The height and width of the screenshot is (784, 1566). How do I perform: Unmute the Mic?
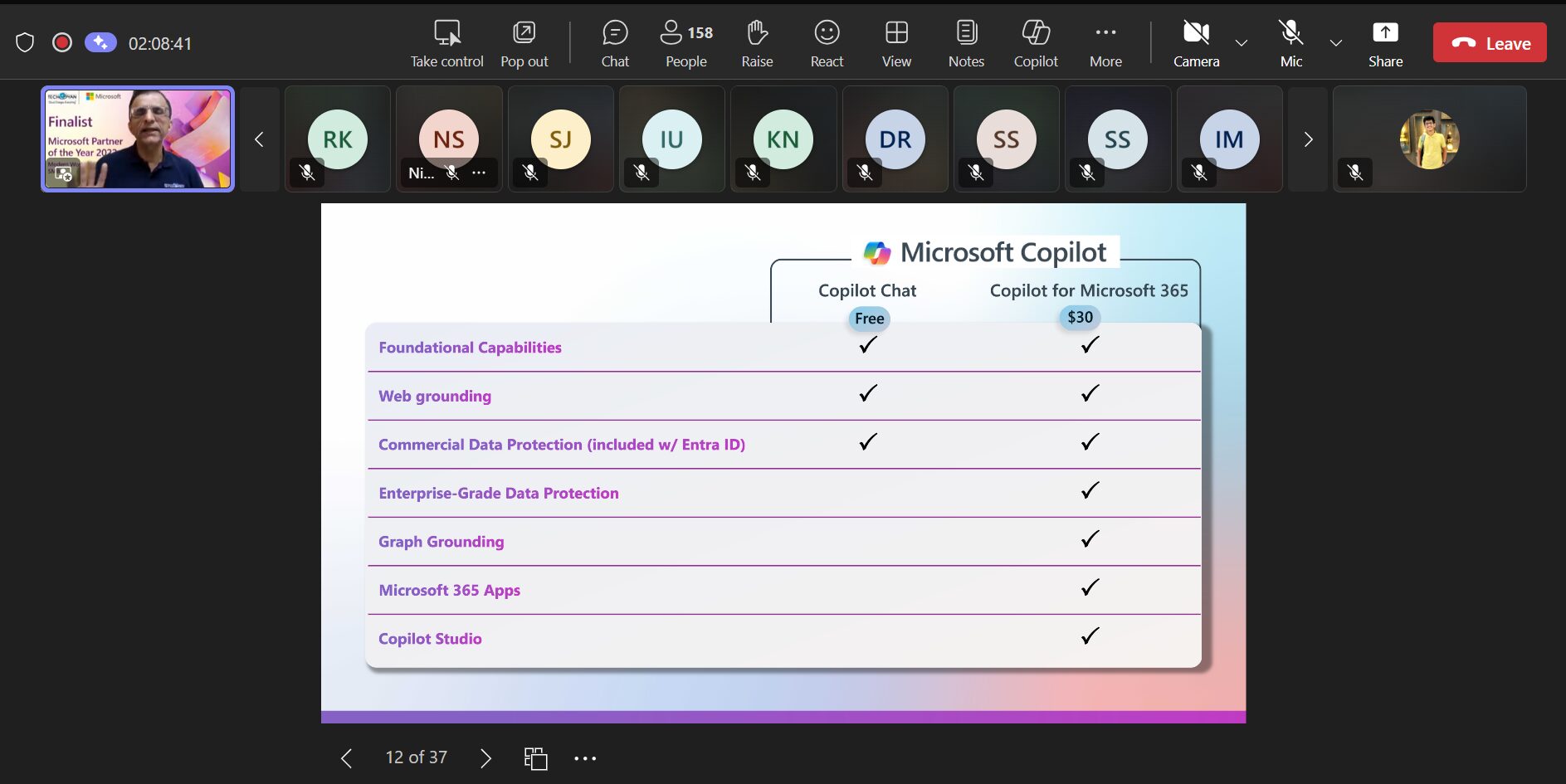1290,43
